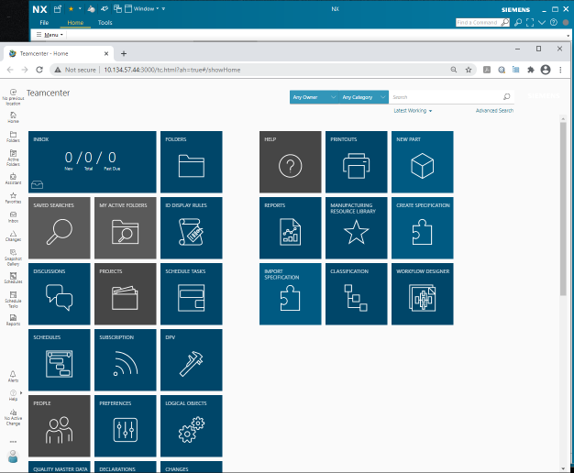Screen dimensions: 574x473
Task: Bookmark this page with star icon
Action: point(468,70)
